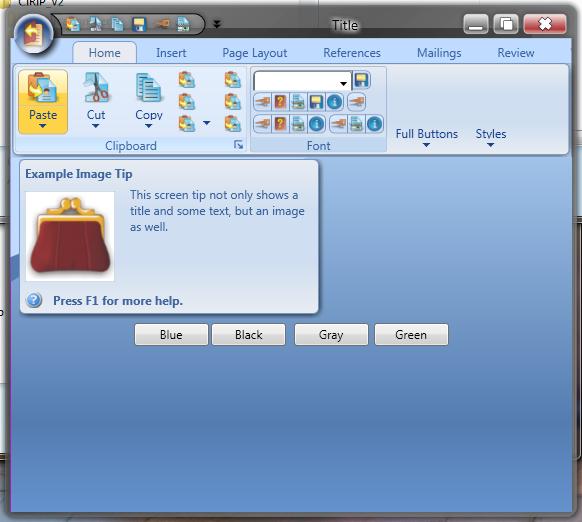
Task: Maximize the Title window
Action: pyautogui.click(x=506, y=25)
